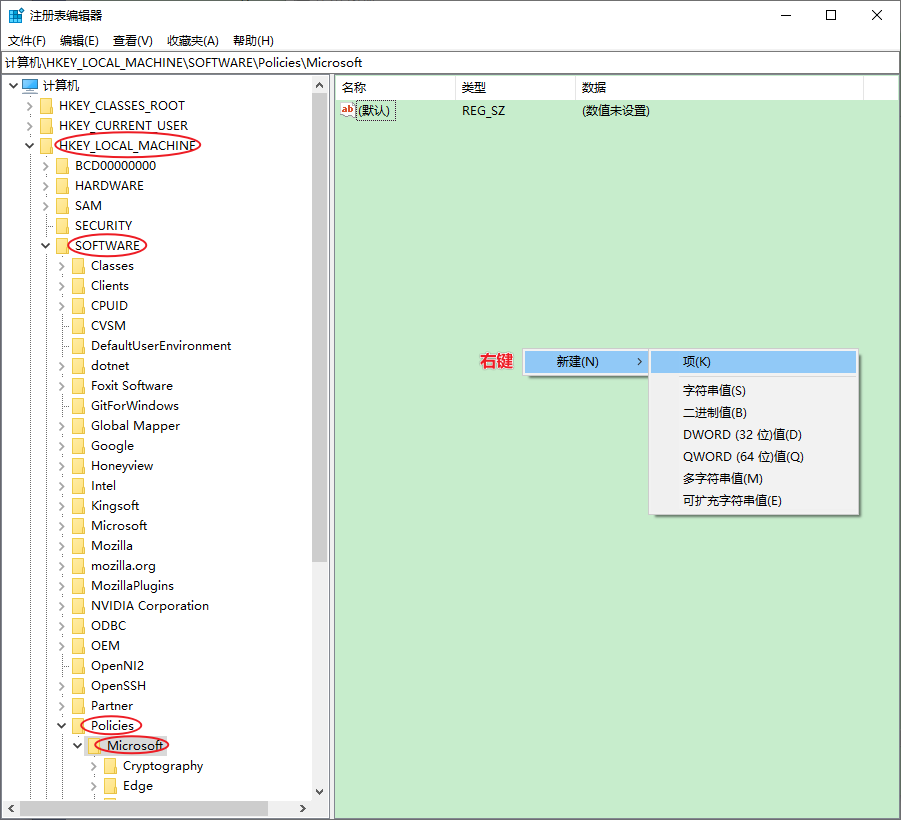Select the (默认) value entry

tap(376, 111)
